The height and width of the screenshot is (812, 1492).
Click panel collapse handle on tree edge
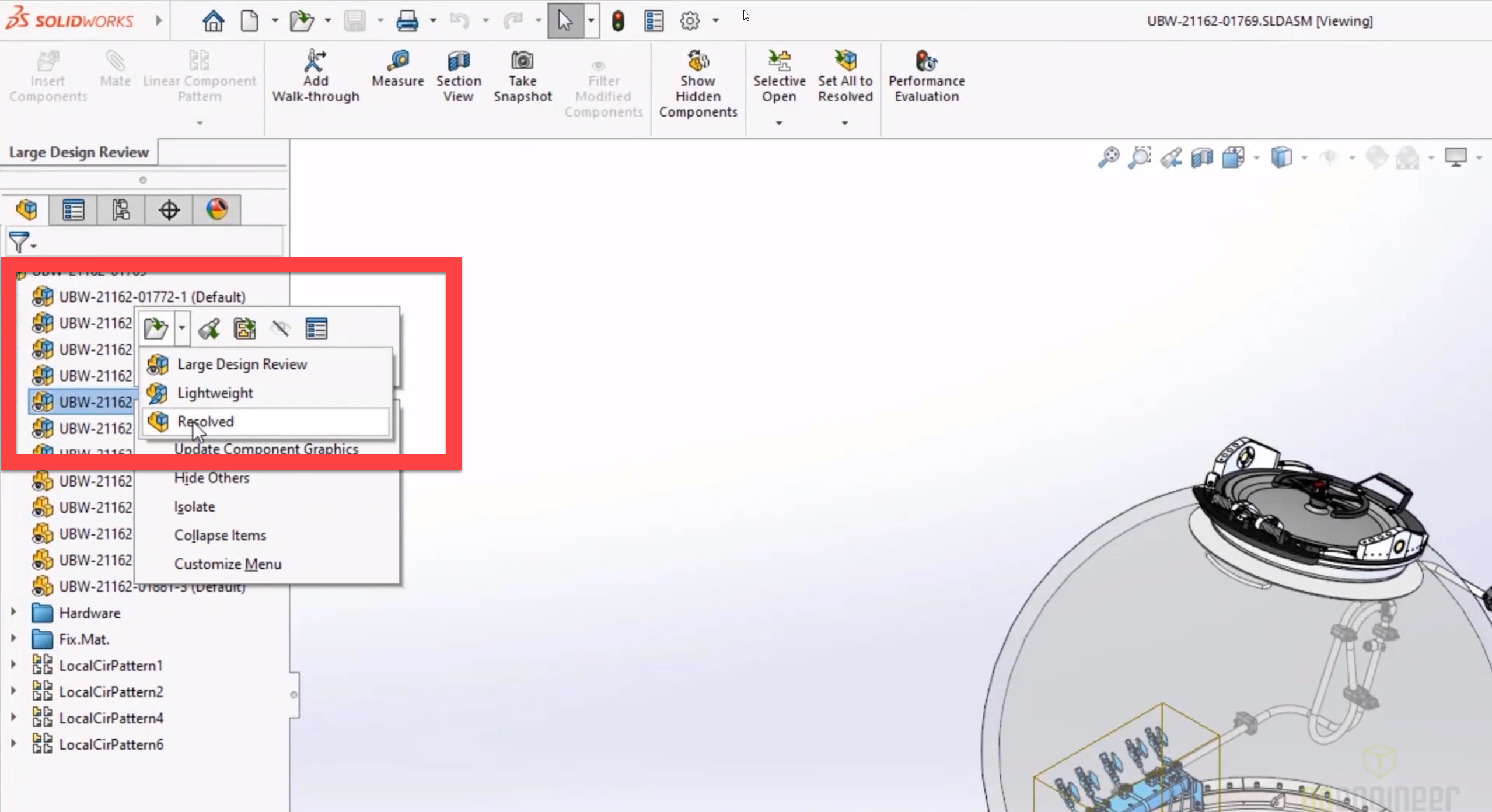[x=294, y=694]
